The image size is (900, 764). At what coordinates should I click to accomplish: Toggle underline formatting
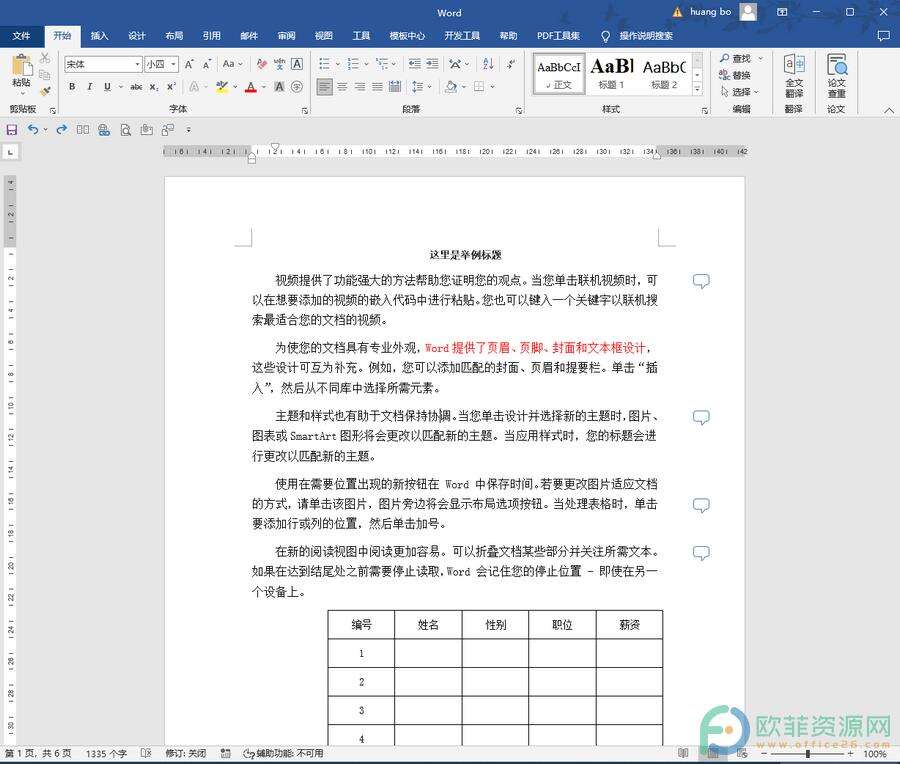coord(107,87)
